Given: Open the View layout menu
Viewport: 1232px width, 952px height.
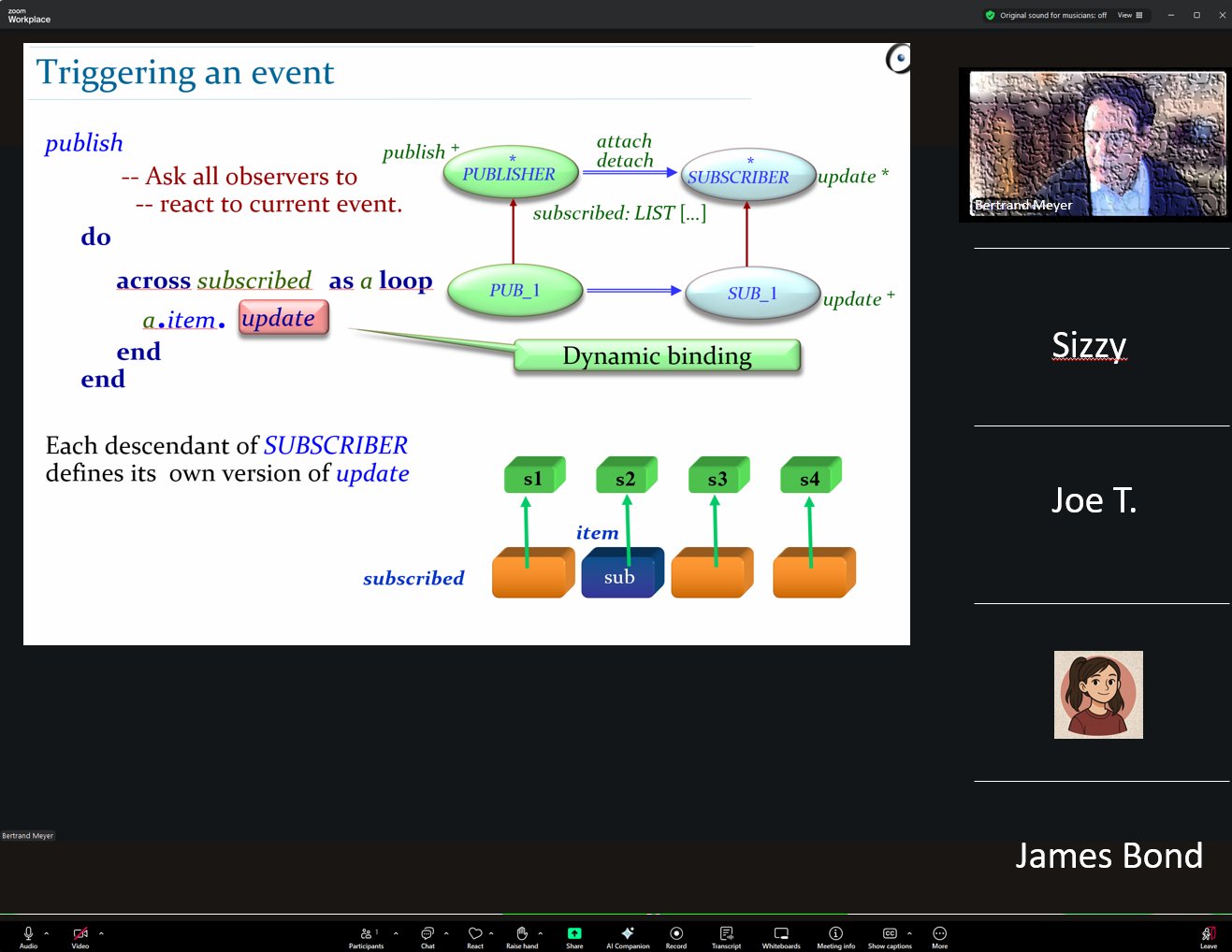Looking at the screenshot, I should point(1129,15).
